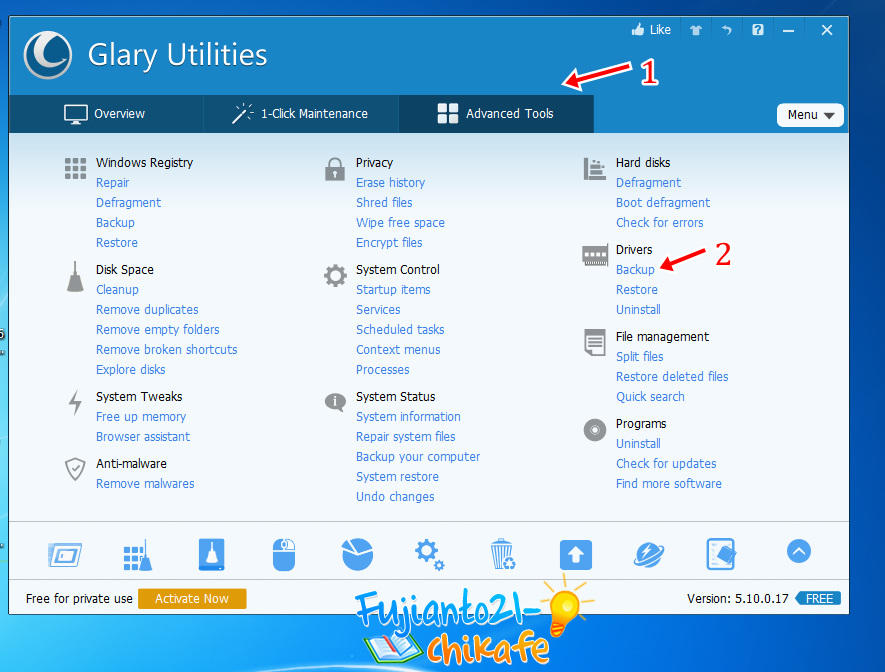Open the pie-chart disk analysis icon
This screenshot has width=885, height=672.
tap(357, 552)
